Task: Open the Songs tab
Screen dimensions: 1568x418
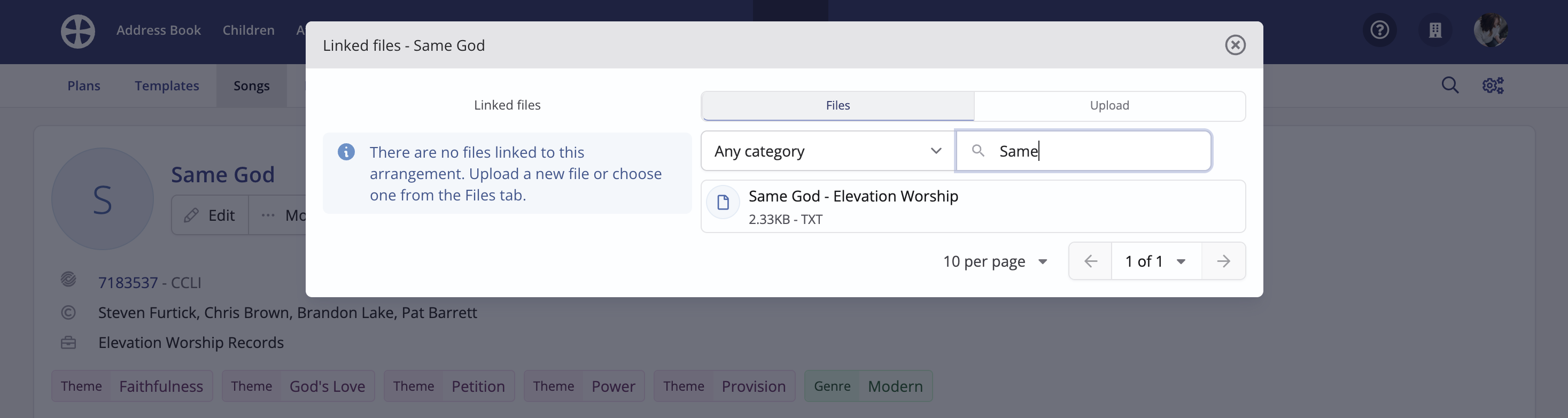Action: coord(251,86)
